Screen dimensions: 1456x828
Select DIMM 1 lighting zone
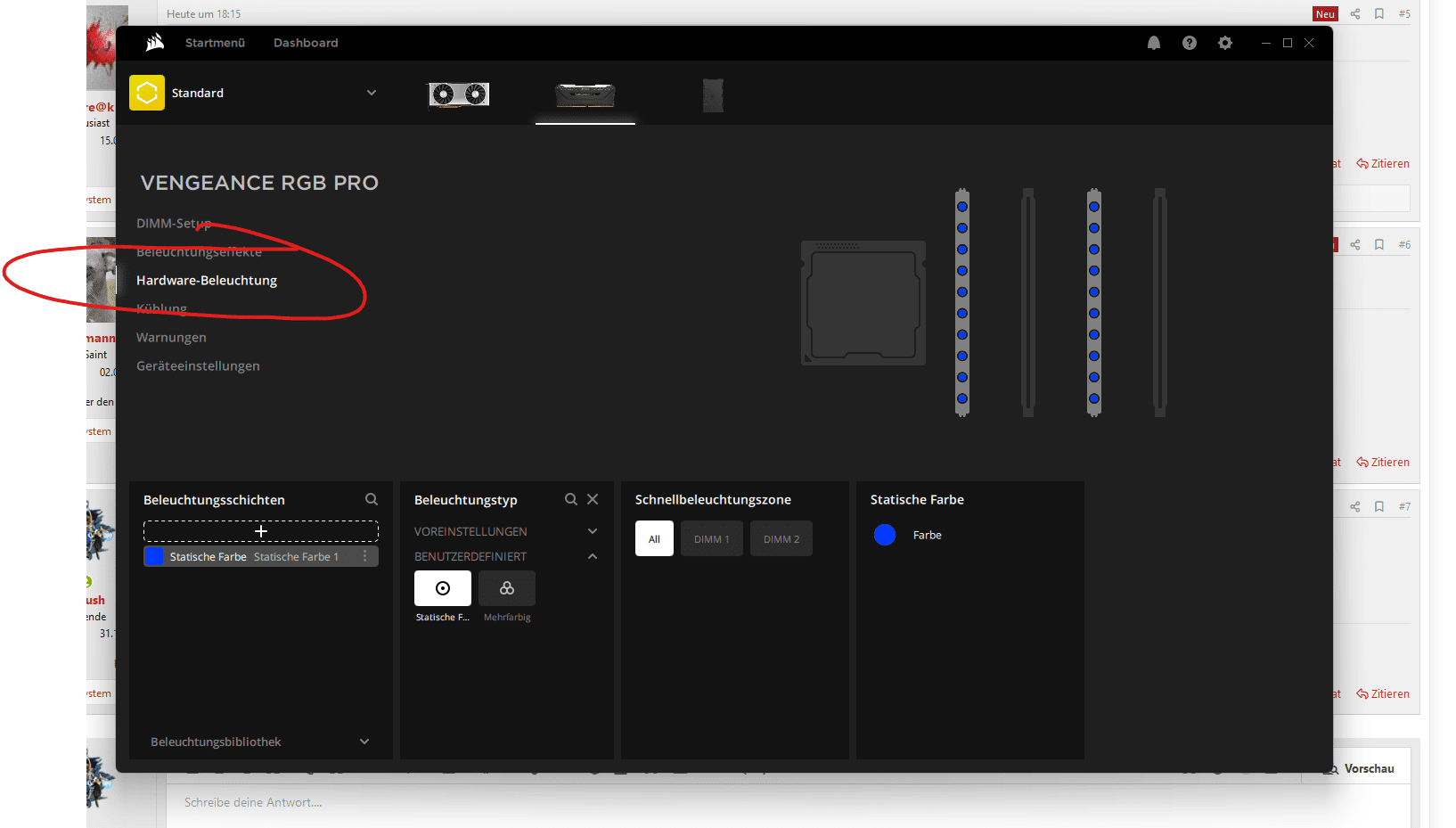coord(712,538)
